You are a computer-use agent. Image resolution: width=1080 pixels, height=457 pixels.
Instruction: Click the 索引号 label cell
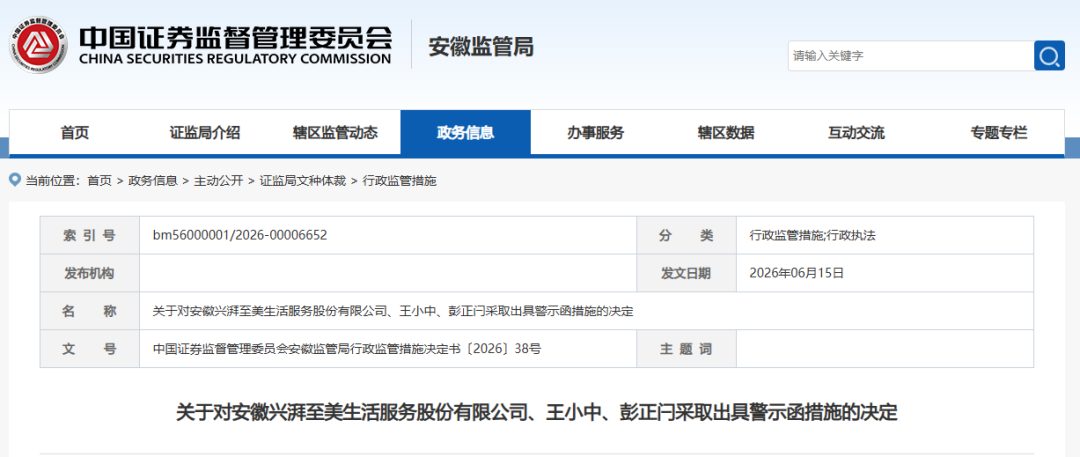[90, 235]
